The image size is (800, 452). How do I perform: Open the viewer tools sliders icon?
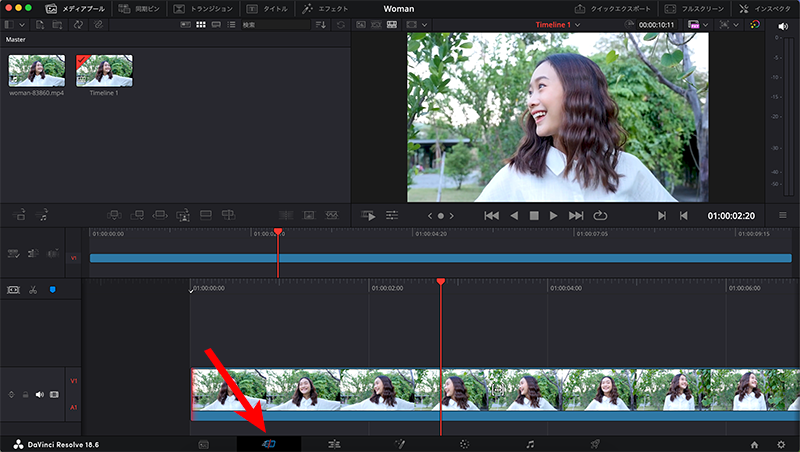click(392, 216)
